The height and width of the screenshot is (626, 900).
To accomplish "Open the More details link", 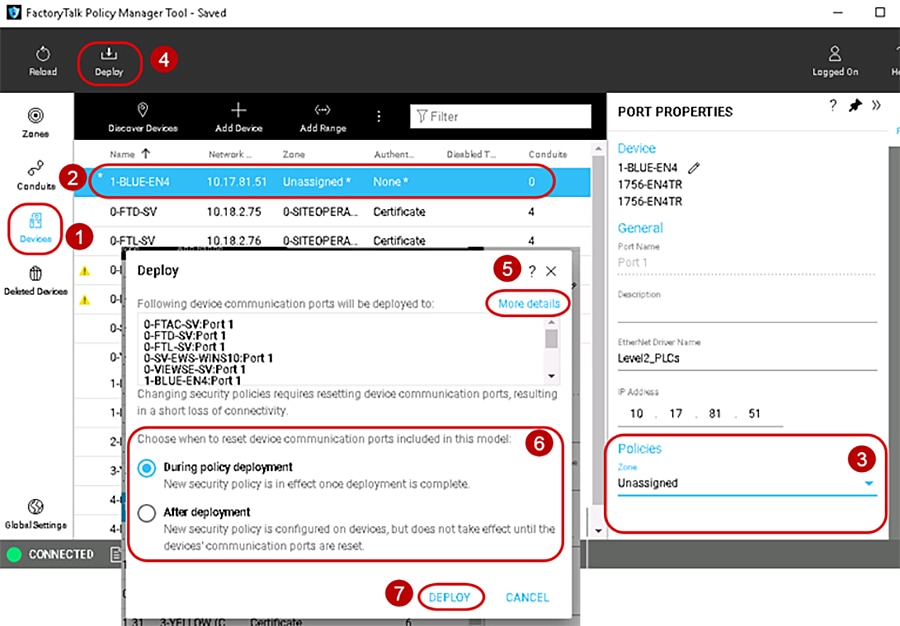I will [529, 304].
